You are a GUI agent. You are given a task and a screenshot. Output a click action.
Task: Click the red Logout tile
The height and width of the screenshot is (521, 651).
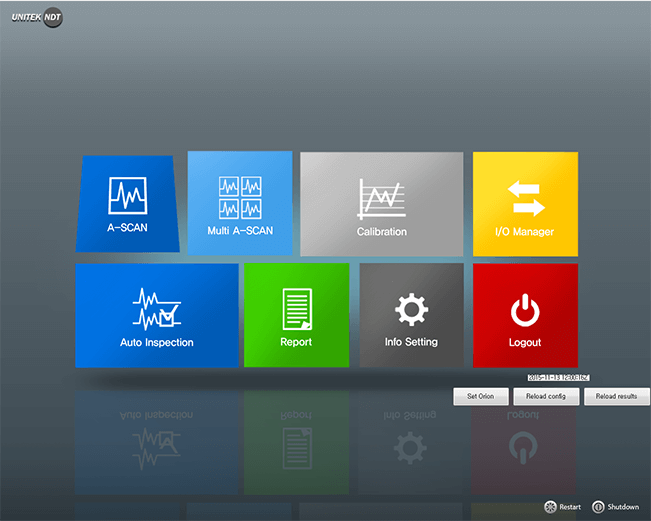coord(525,316)
